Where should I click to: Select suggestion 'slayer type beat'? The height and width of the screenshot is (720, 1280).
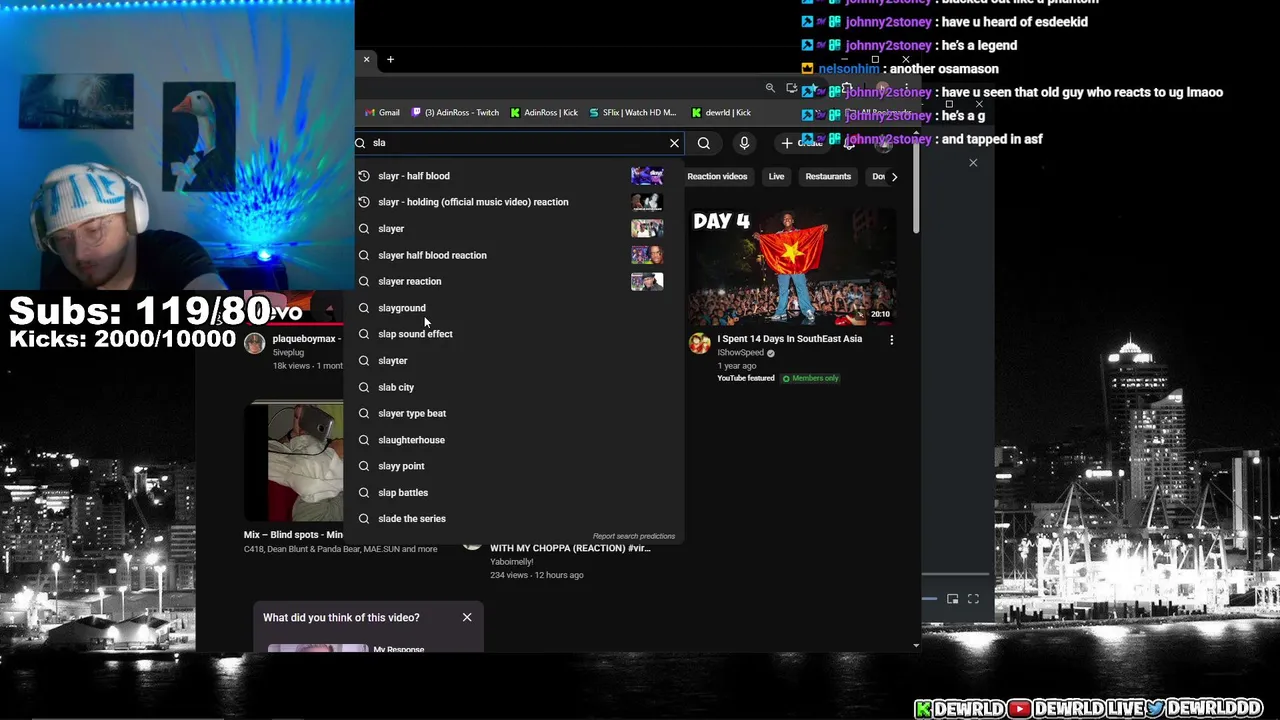[x=514, y=413]
